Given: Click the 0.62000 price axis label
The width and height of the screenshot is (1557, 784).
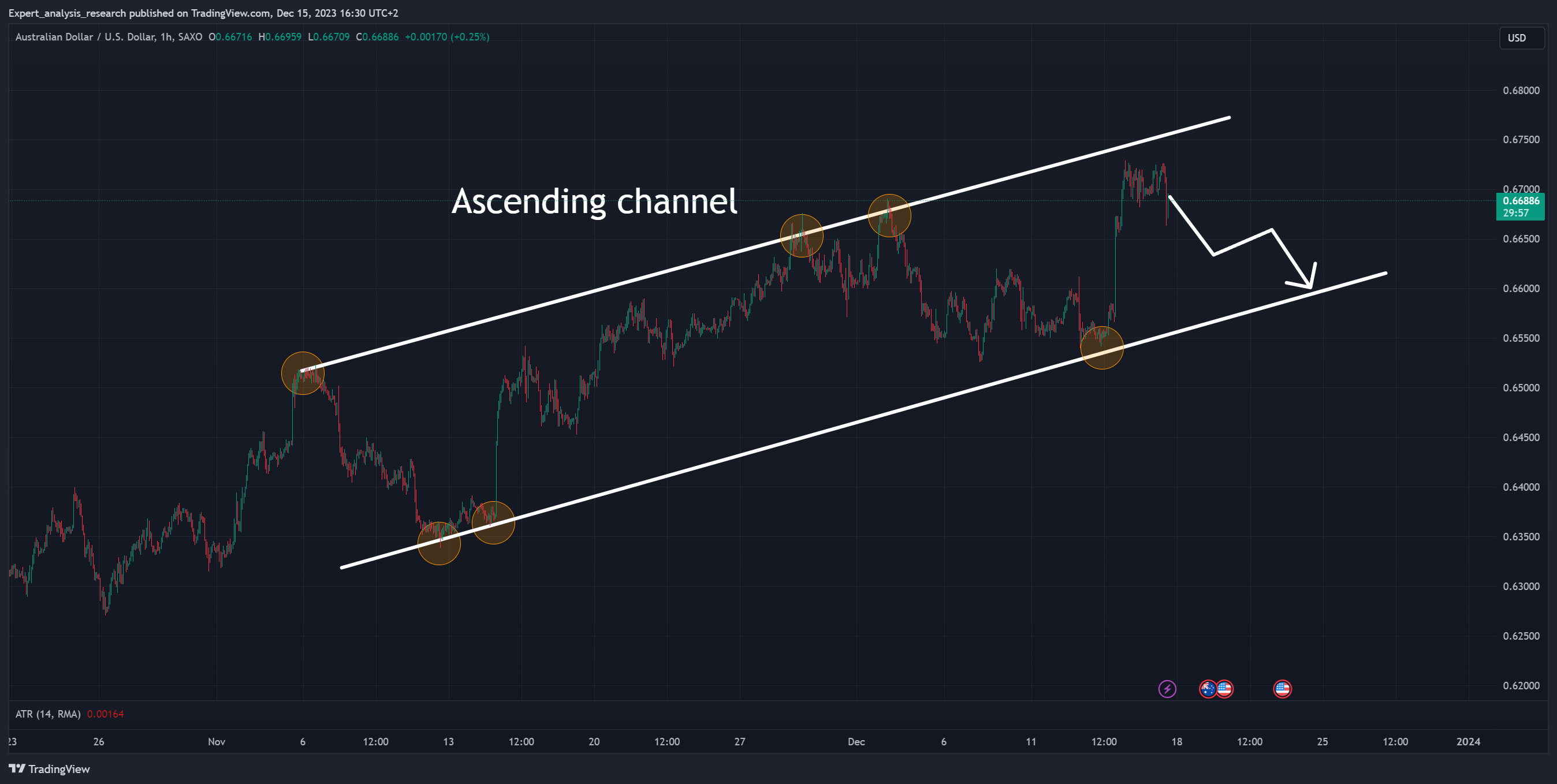Looking at the screenshot, I should click(x=1521, y=685).
